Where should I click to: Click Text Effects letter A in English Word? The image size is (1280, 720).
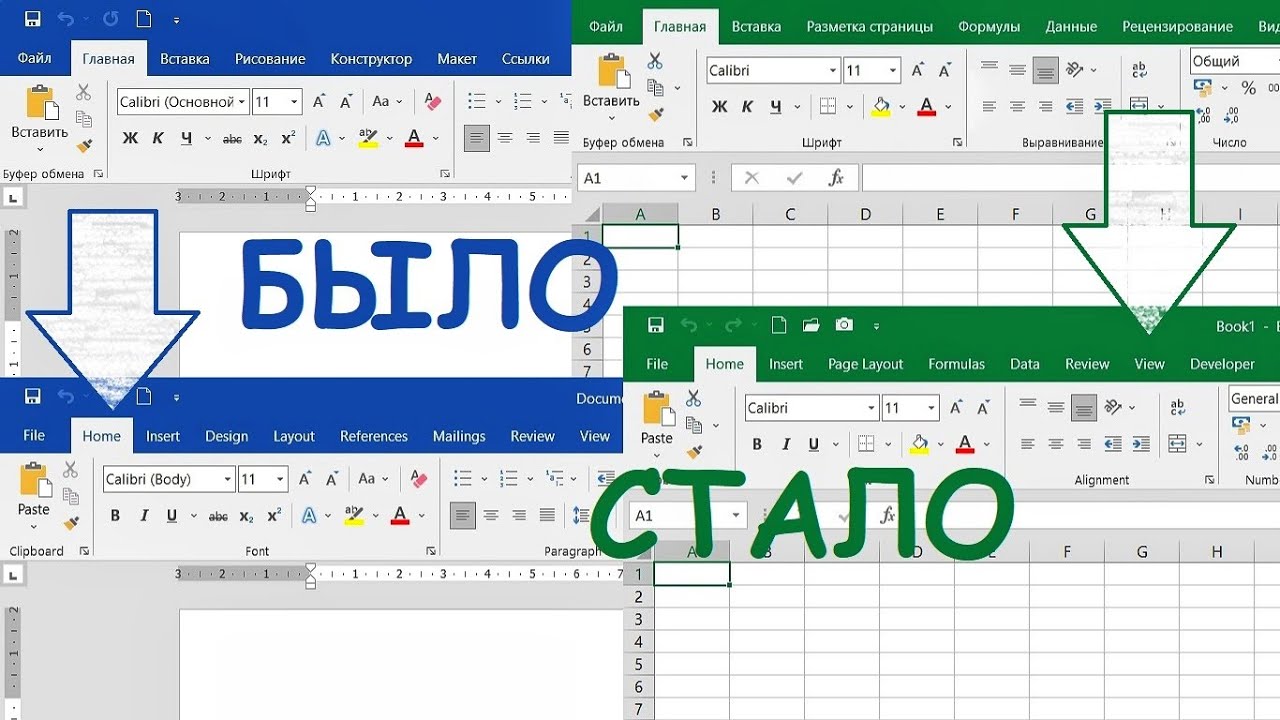tap(309, 516)
